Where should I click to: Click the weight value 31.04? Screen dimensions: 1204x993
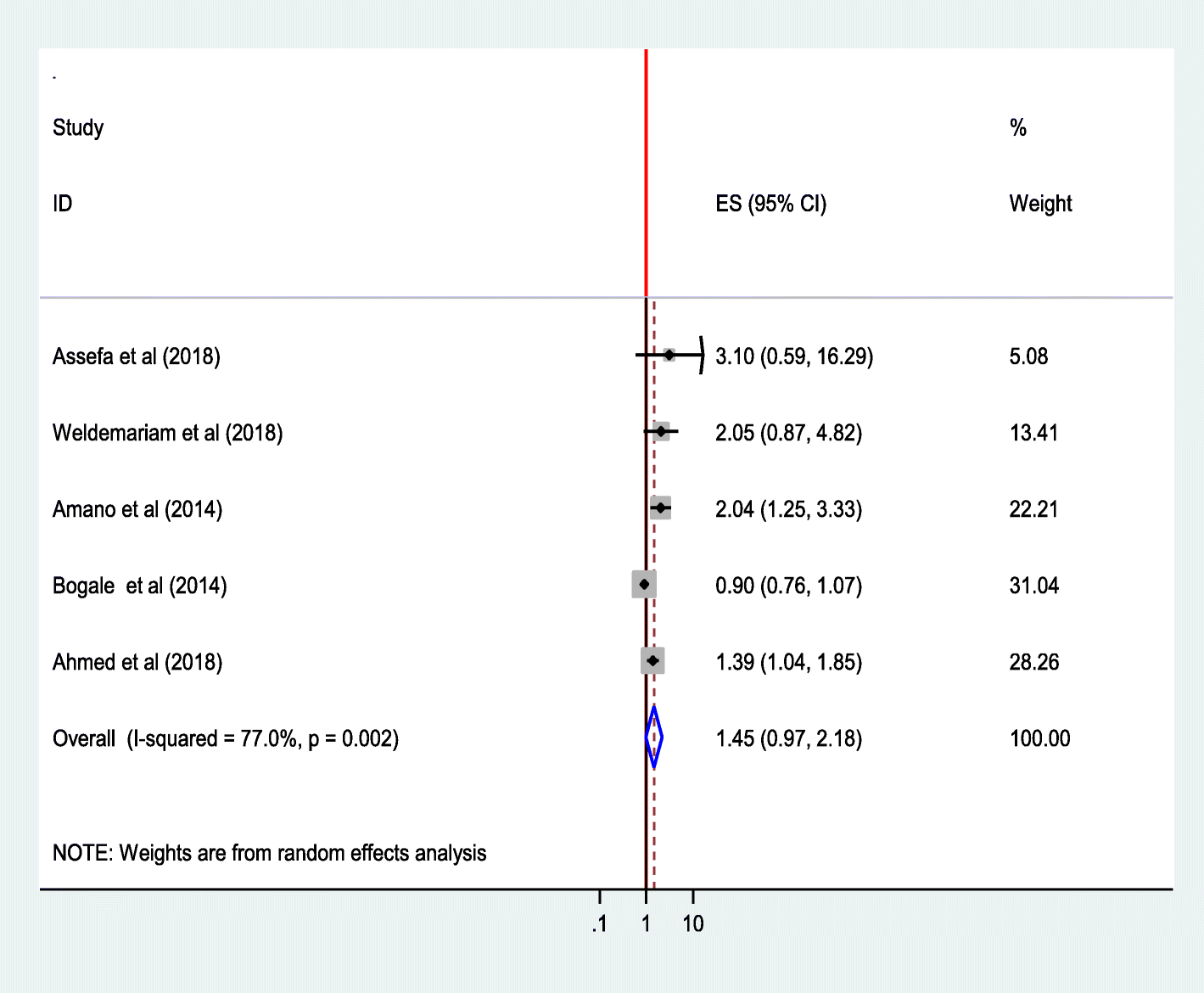(1033, 586)
